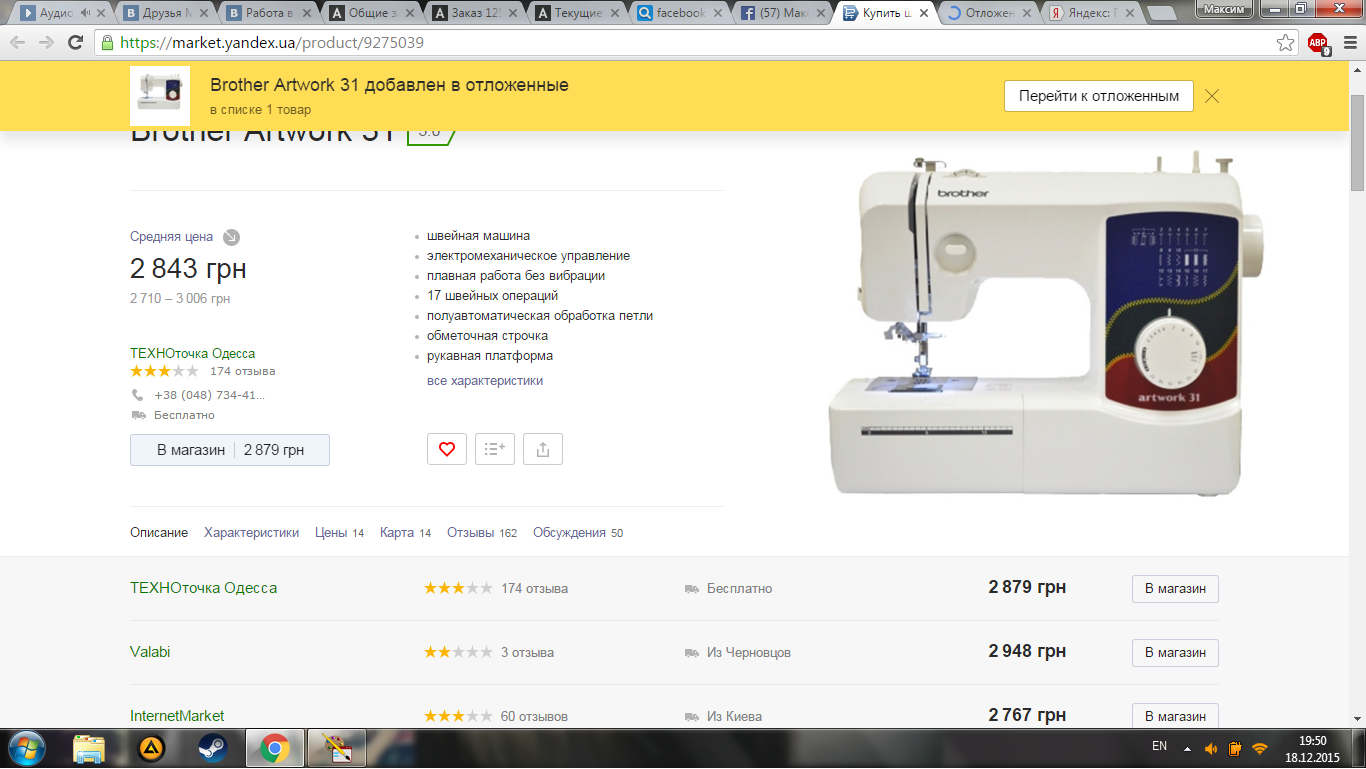Click 174 отзыва under shop rating

pos(243,371)
